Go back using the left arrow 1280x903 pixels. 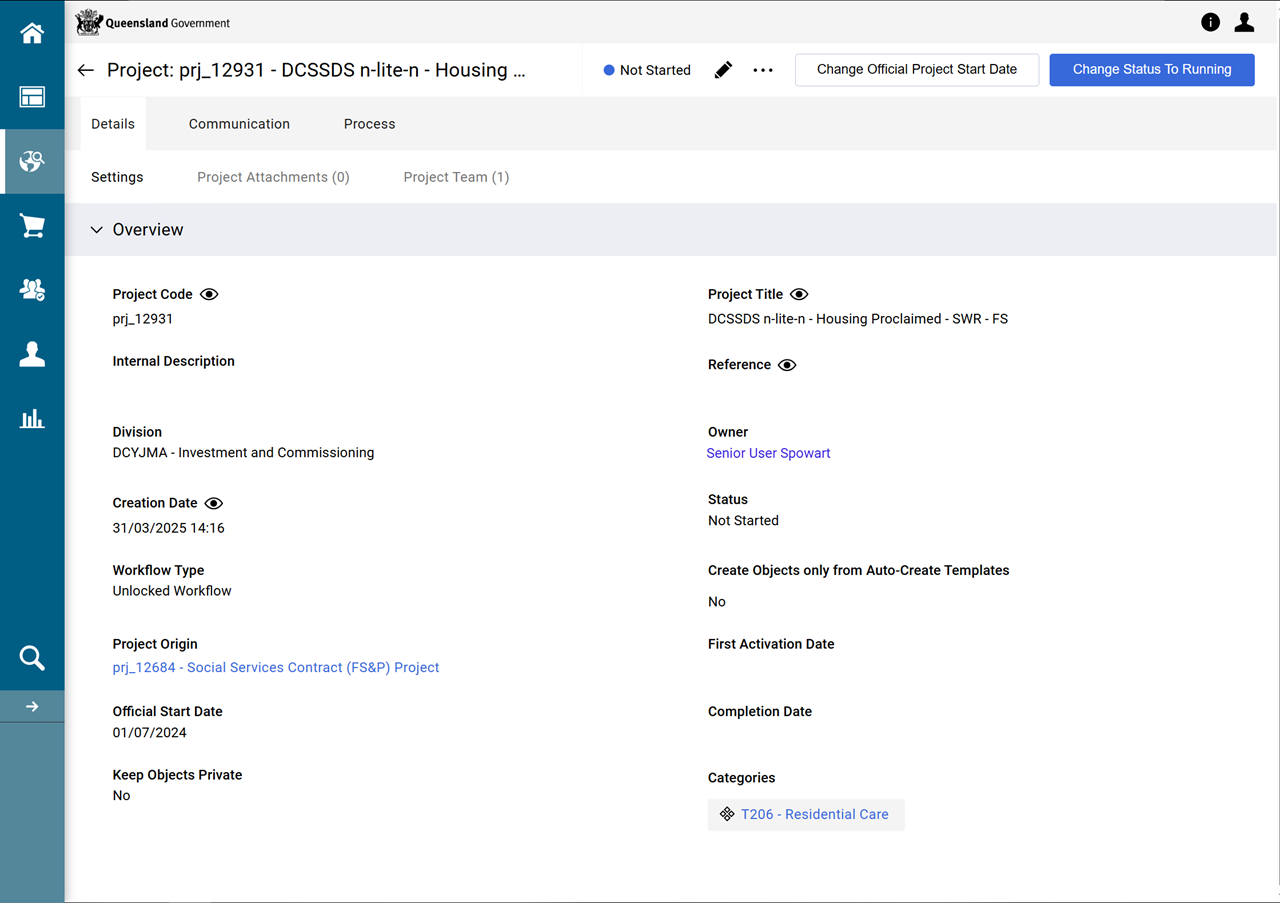point(86,70)
